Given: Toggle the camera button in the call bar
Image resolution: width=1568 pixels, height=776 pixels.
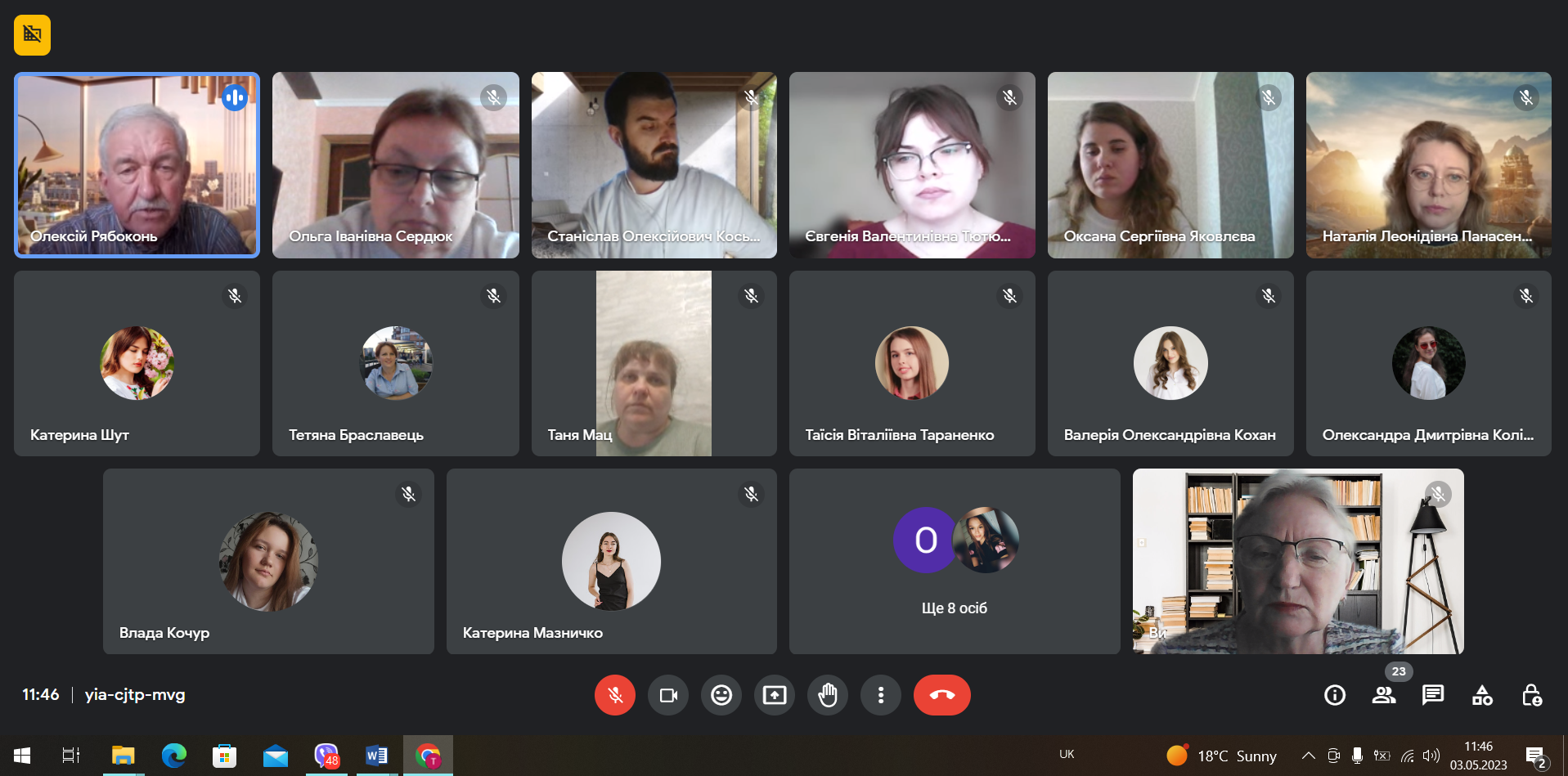Looking at the screenshot, I should [x=668, y=695].
